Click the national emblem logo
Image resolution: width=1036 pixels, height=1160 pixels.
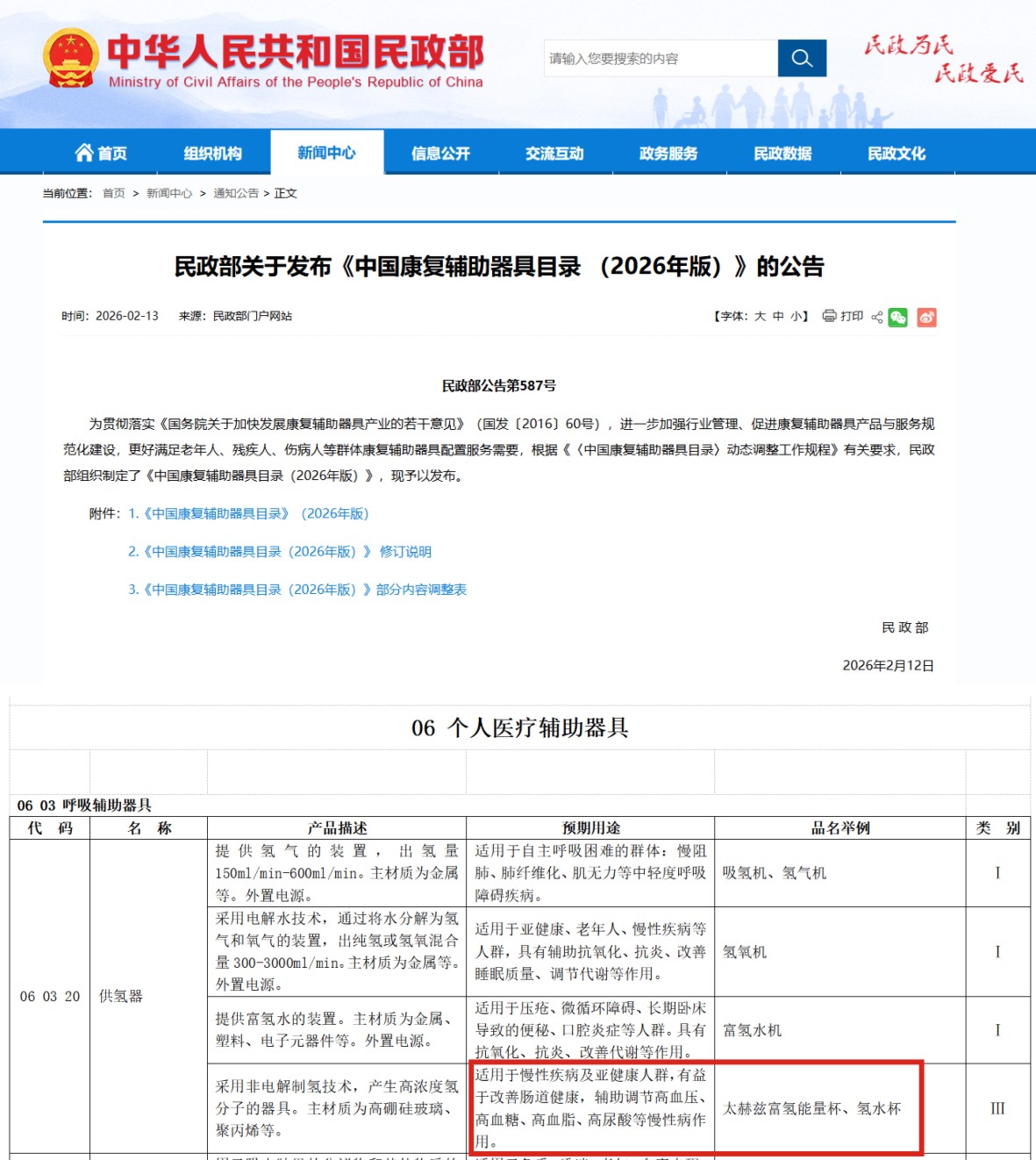point(70,58)
